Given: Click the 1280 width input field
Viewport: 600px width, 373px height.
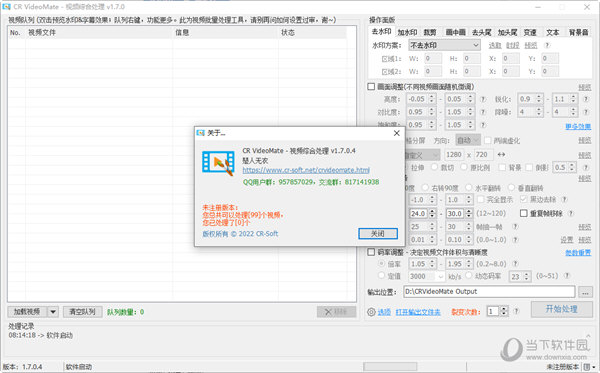Looking at the screenshot, I should [454, 155].
